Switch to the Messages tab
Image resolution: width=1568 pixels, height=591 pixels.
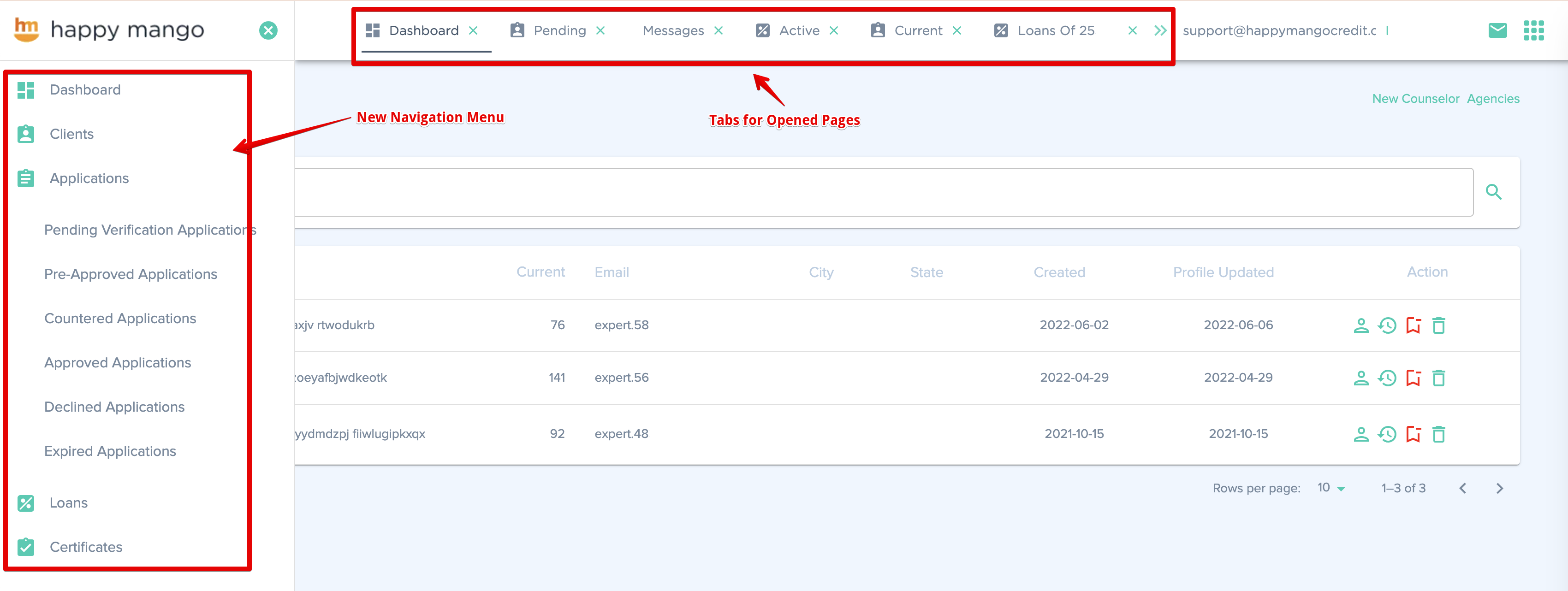click(672, 30)
